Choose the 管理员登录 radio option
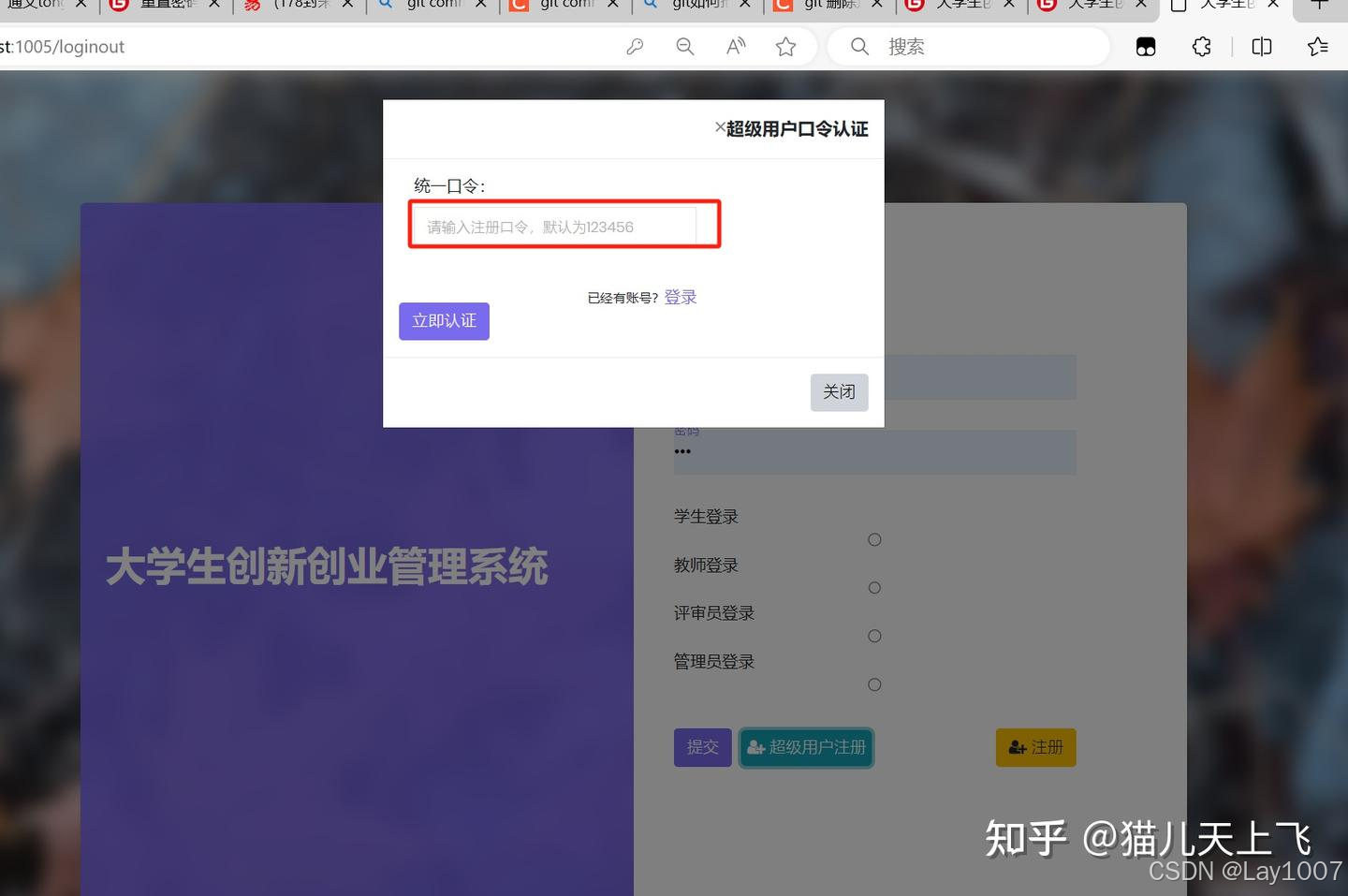This screenshot has width=1348, height=896. click(x=874, y=684)
